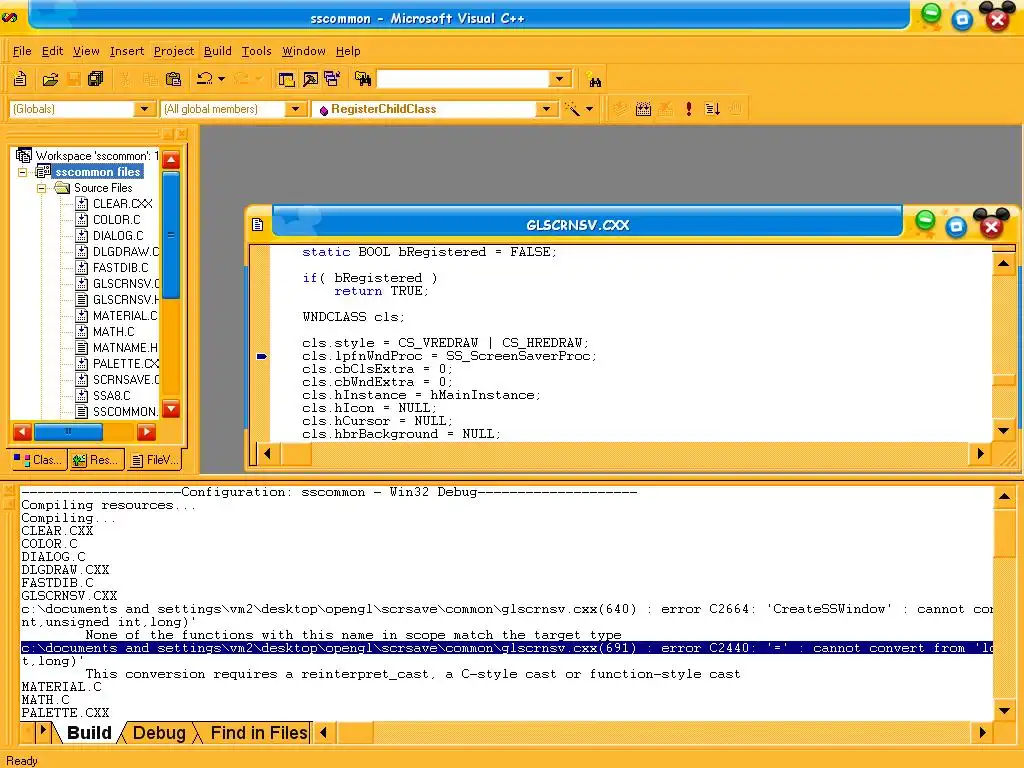
Task: Click the Build toolbar icon
Action: 643,109
